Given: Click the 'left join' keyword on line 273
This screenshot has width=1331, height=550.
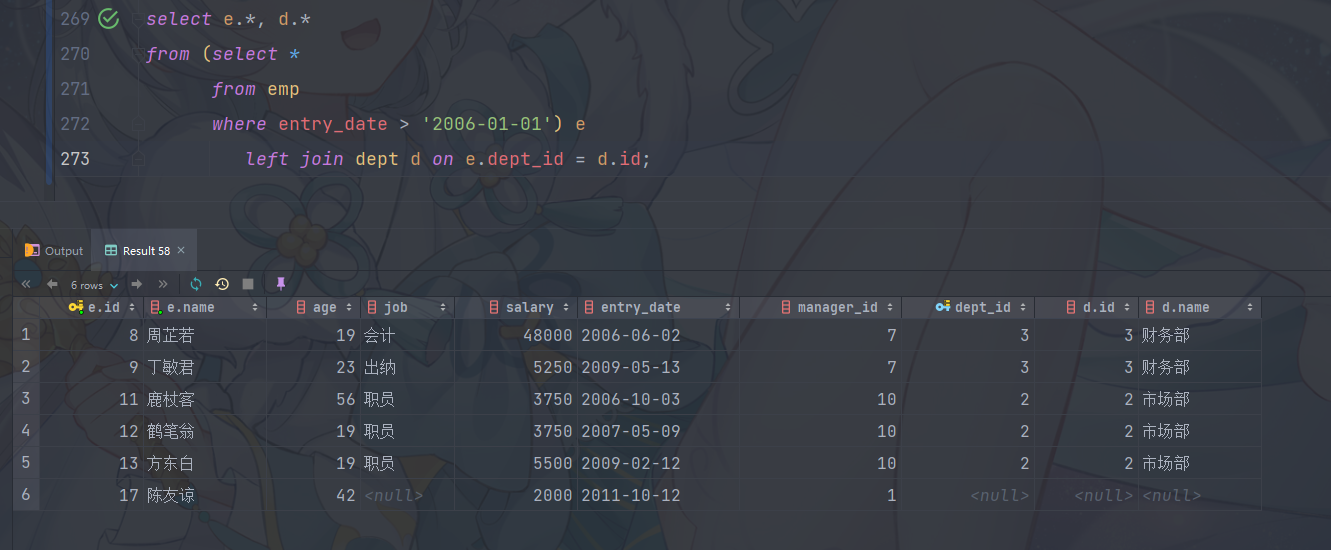Looking at the screenshot, I should 295,159.
